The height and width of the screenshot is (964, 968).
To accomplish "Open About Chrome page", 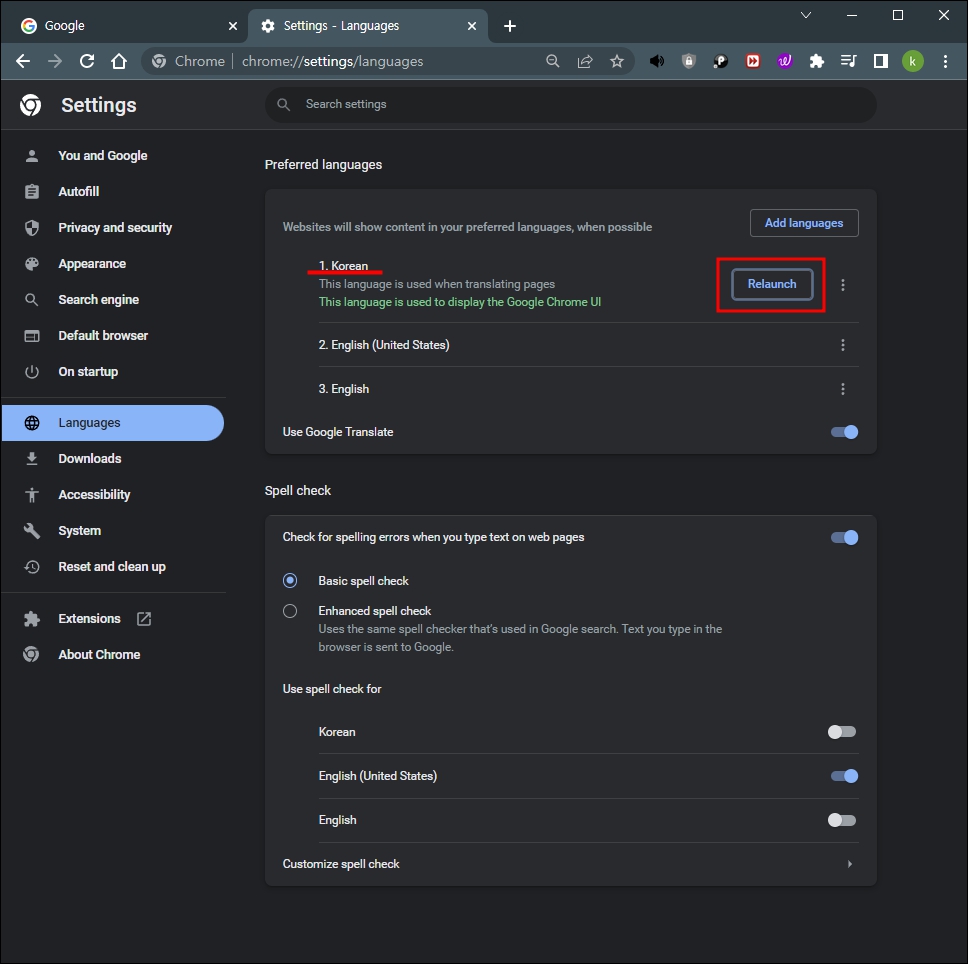I will pyautogui.click(x=99, y=654).
